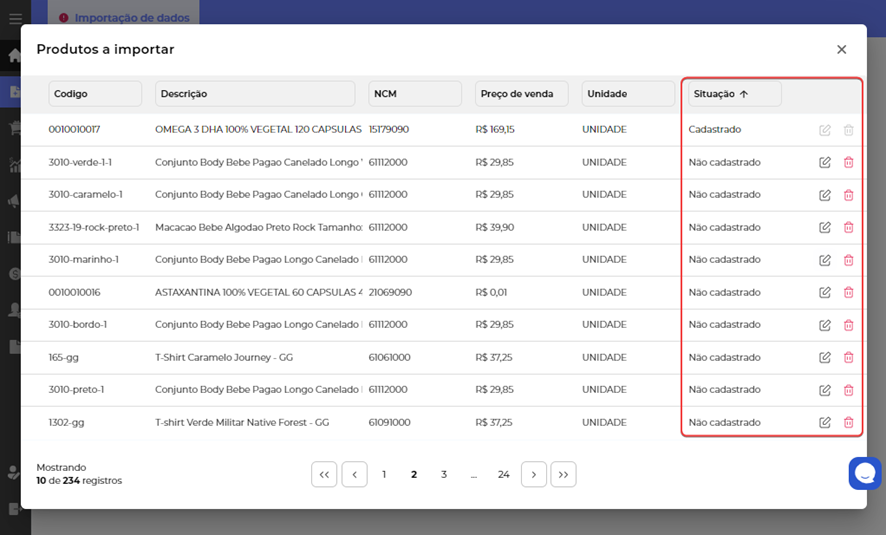Click the Codigo column filter field
This screenshot has height=535, width=886.
95,94
